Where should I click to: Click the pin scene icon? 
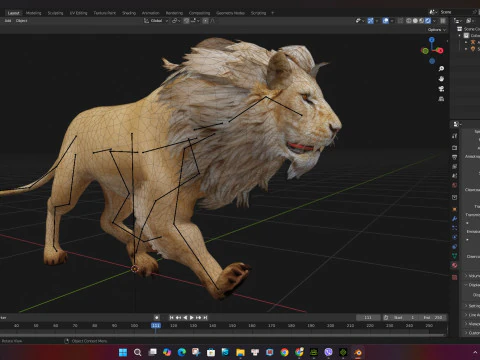point(475,12)
